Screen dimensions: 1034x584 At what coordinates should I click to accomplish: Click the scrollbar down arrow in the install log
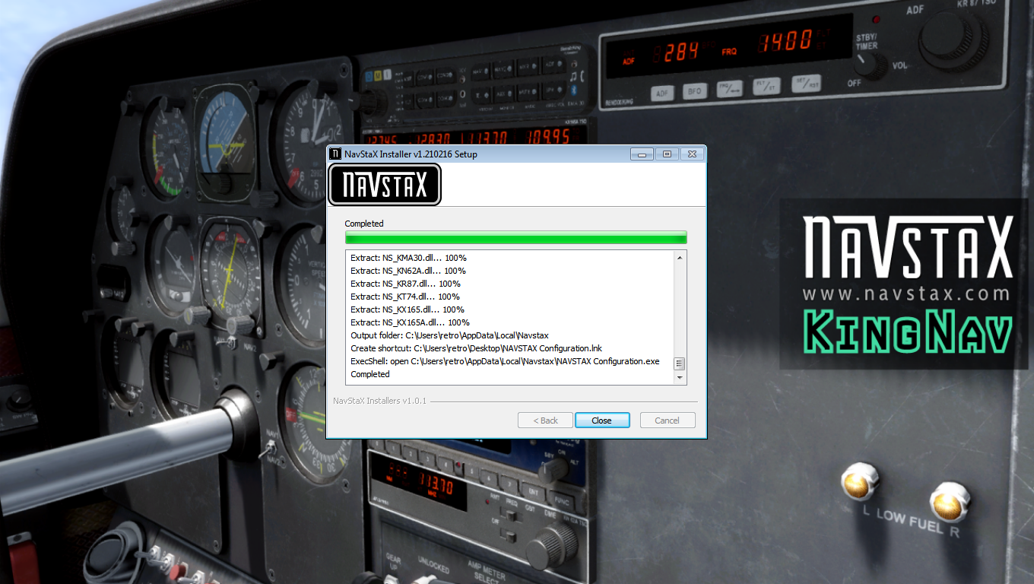point(681,375)
